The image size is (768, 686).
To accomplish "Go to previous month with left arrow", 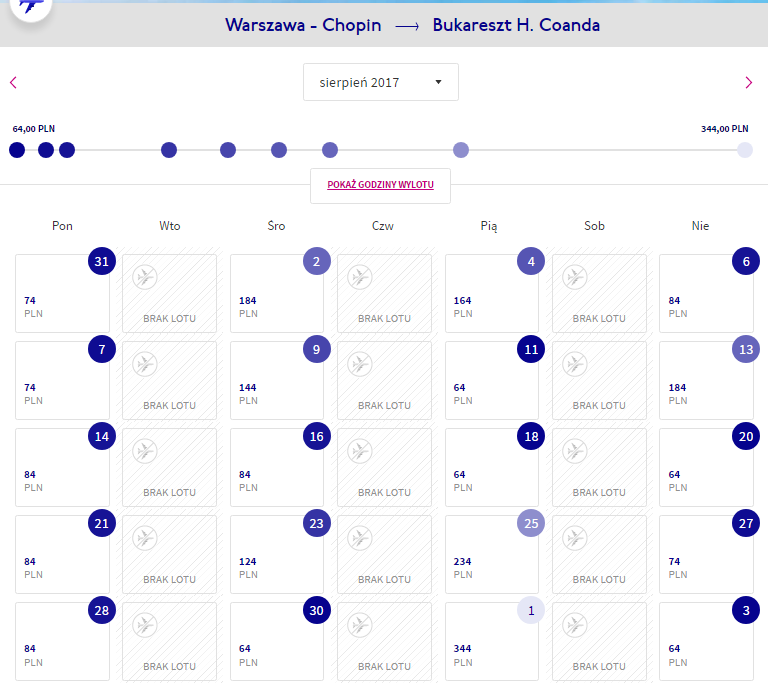I will point(13,82).
